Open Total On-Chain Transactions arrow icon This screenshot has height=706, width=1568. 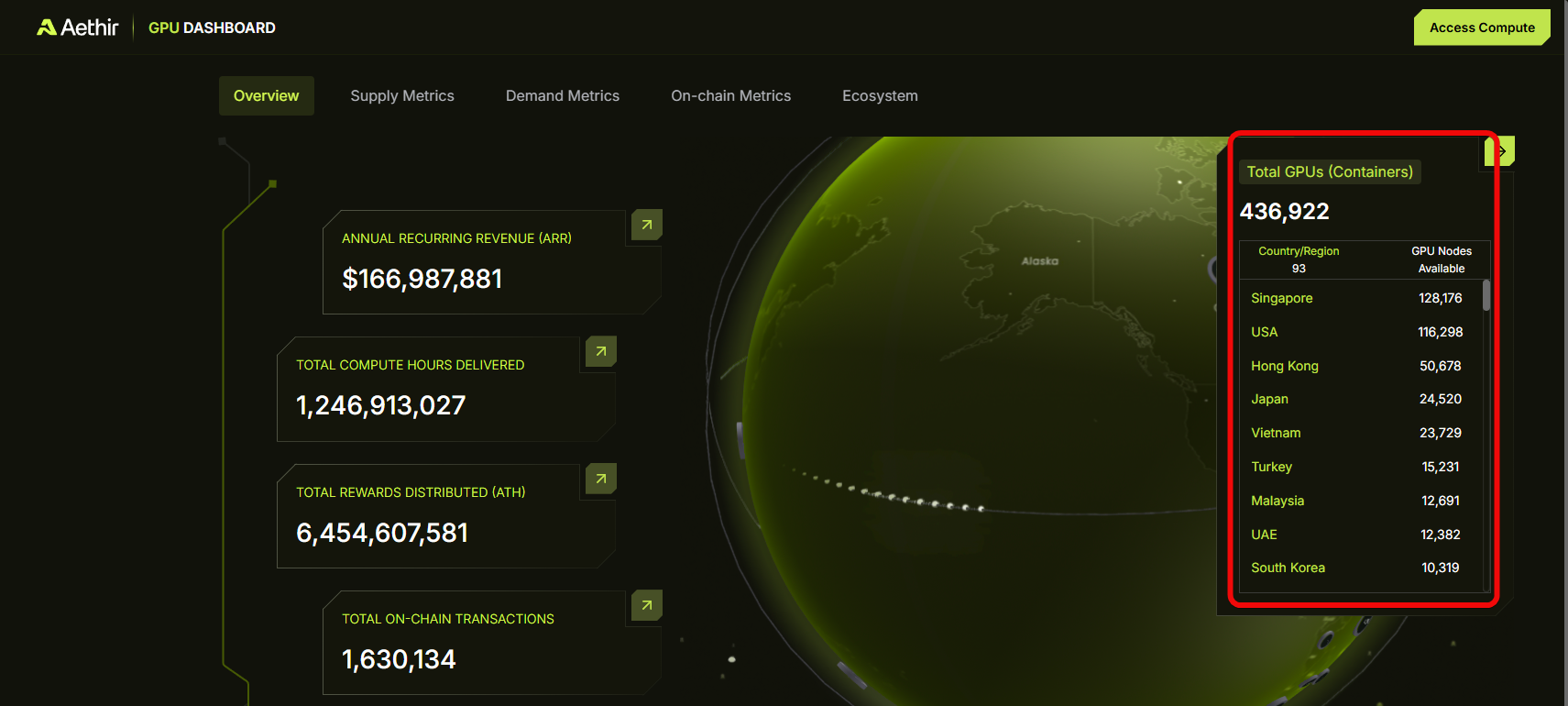click(x=647, y=605)
